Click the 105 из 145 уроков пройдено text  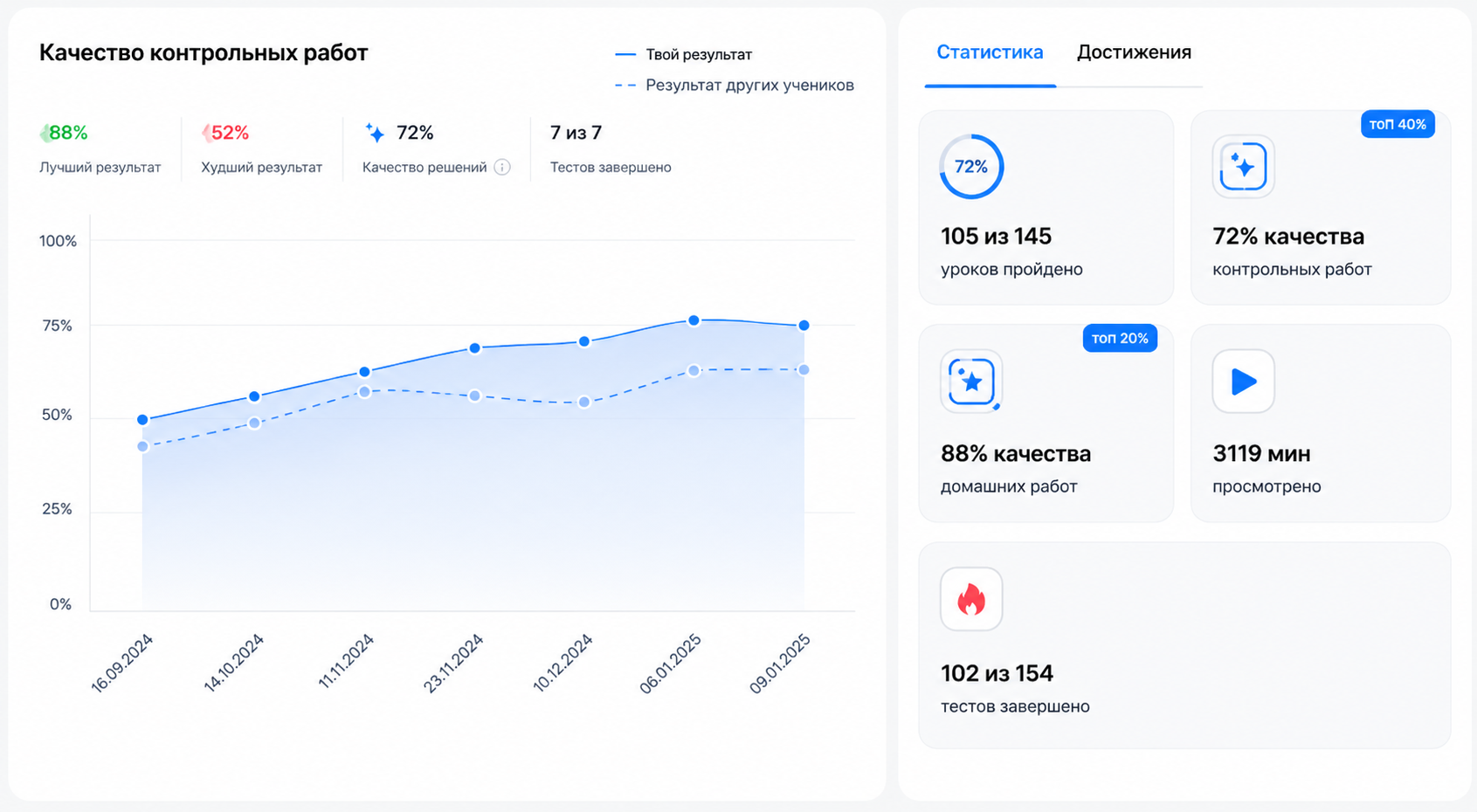1011,251
